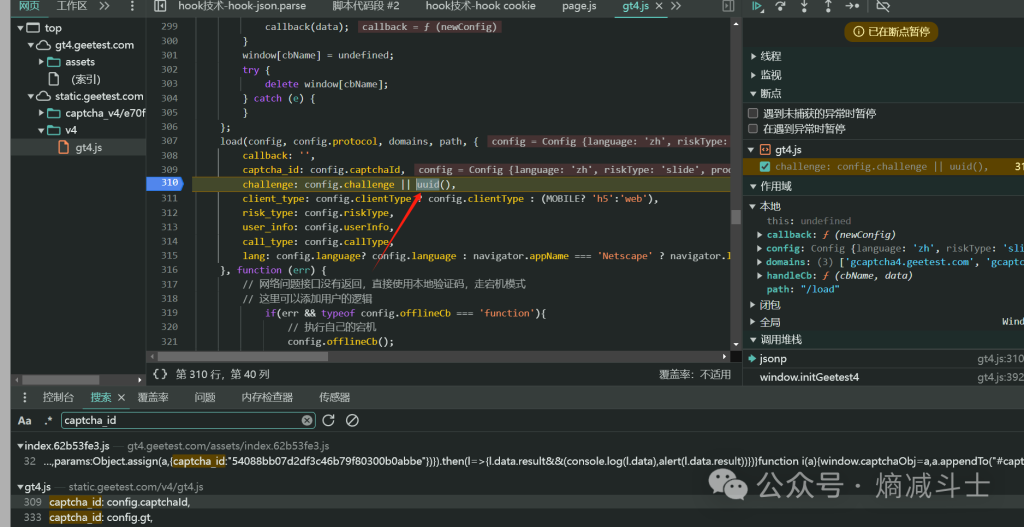Resume script execution in debugger
Screen dimensions: 1024x527
757,7
